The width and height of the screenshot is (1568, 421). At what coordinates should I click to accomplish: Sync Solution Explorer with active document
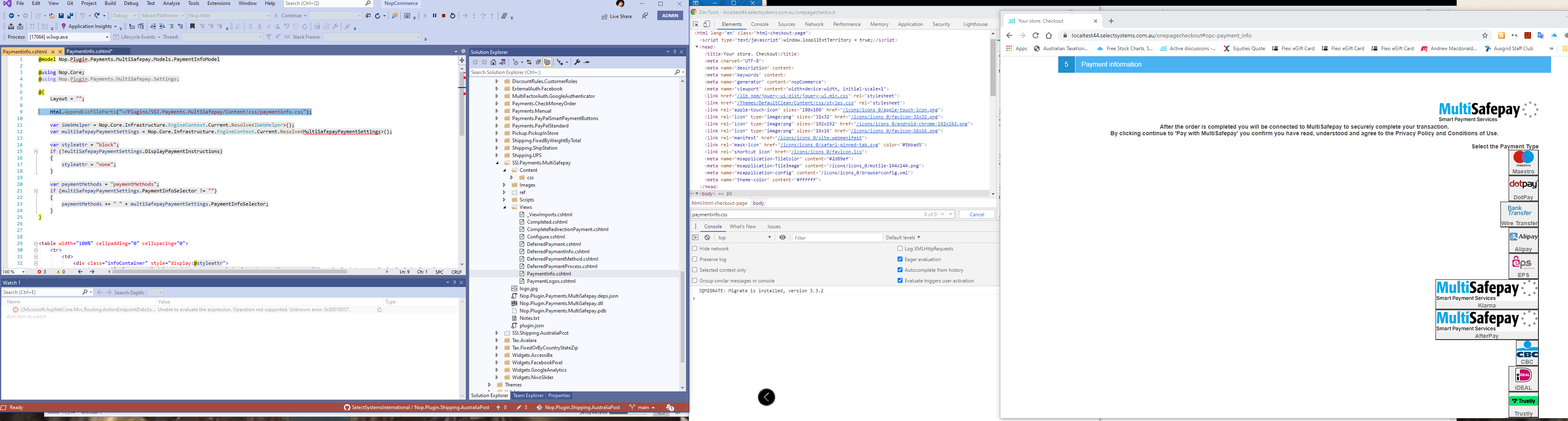point(530,62)
